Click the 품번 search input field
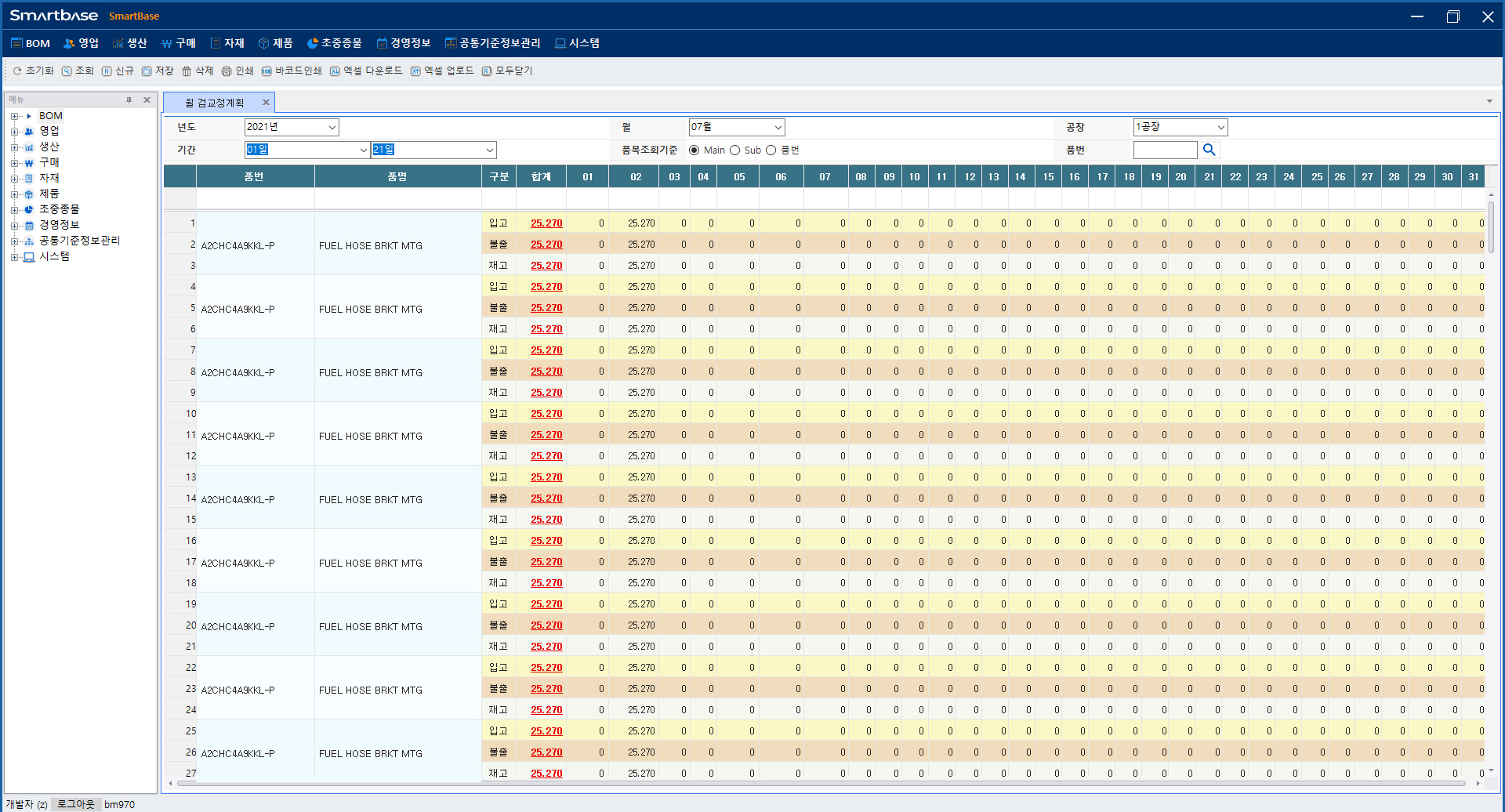 [x=1165, y=150]
